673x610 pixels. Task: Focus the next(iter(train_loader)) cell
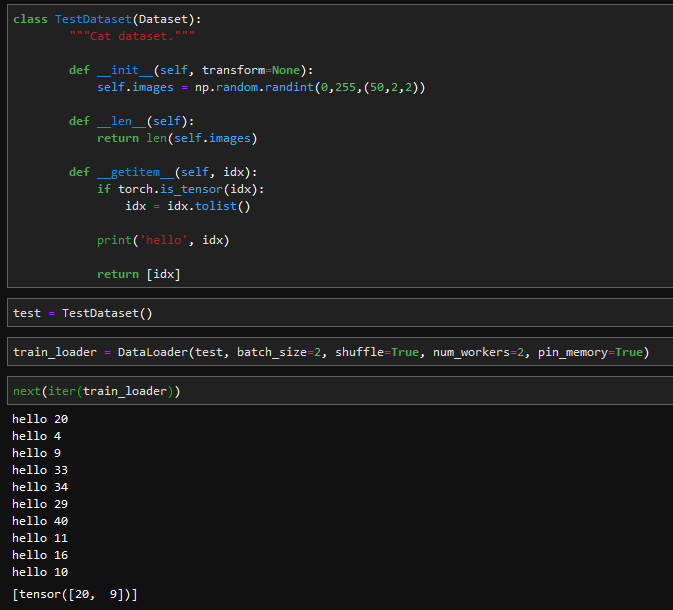click(97, 391)
